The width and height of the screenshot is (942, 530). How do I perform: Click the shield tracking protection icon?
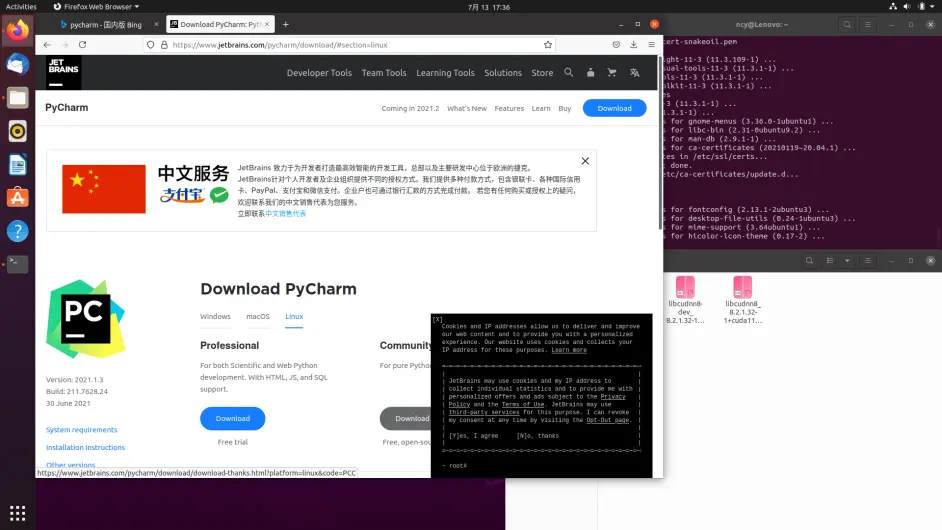[151, 44]
